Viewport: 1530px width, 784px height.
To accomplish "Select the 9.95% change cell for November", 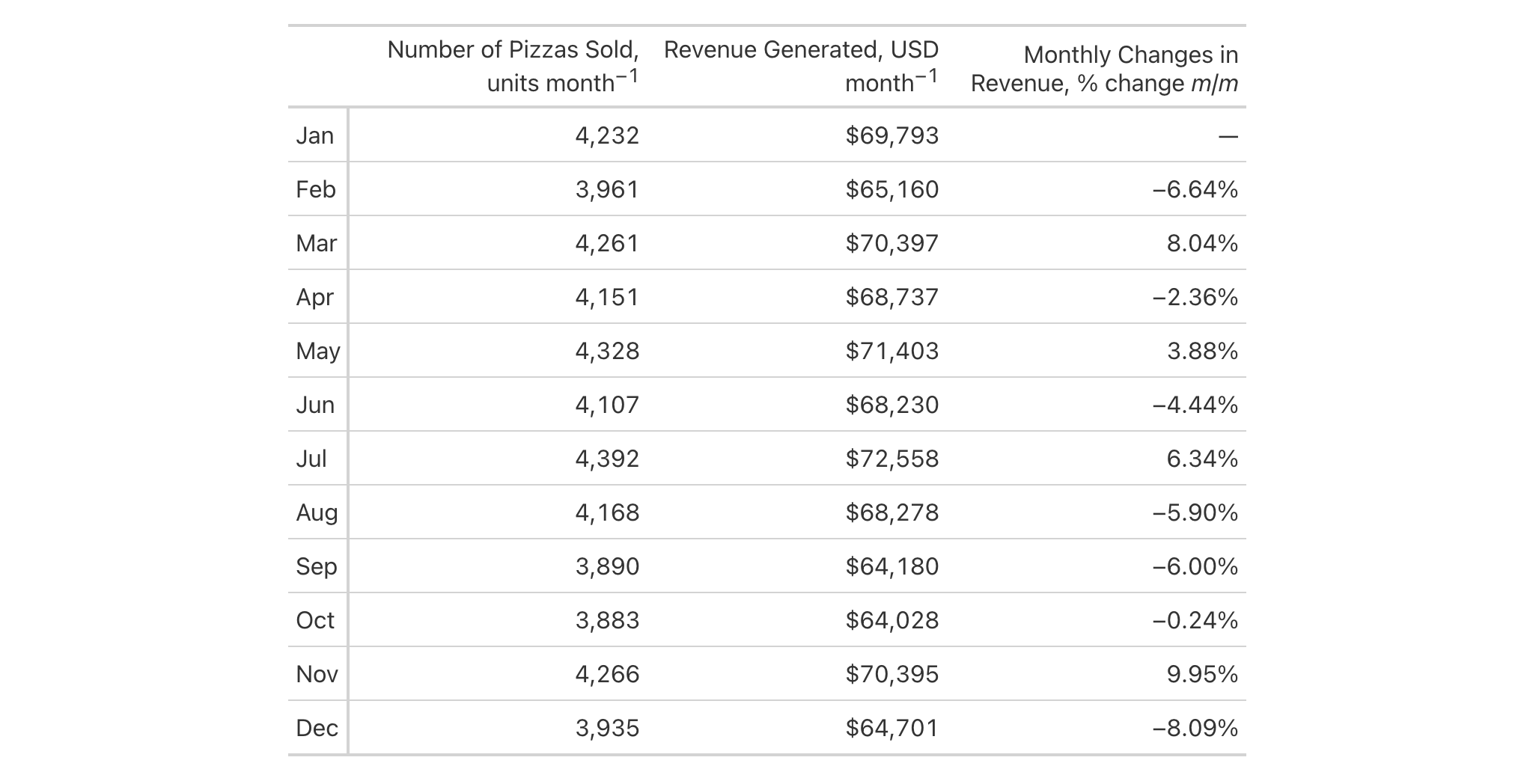I will pos(1202,674).
